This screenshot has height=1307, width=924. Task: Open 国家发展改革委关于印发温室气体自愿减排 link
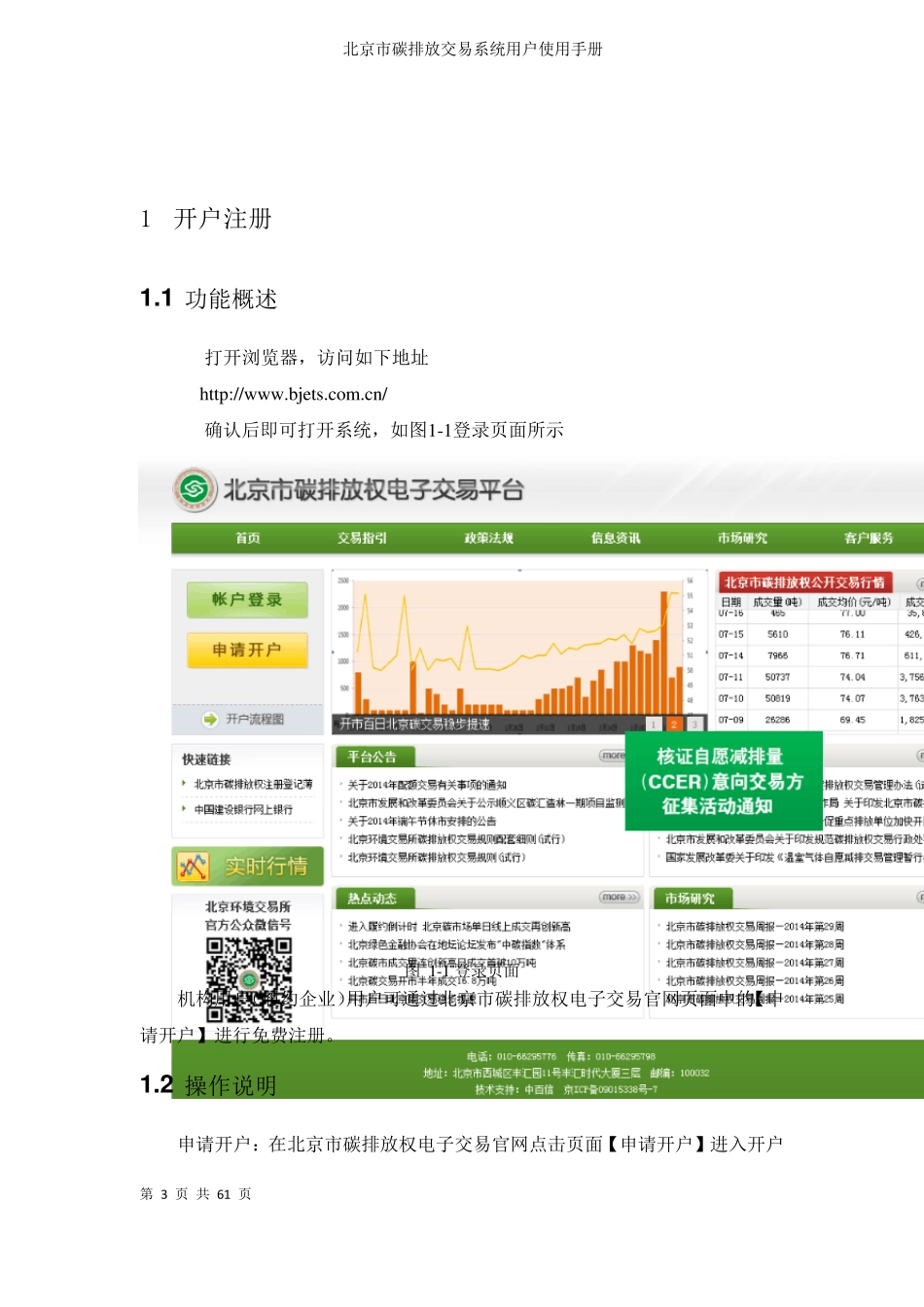tap(795, 858)
